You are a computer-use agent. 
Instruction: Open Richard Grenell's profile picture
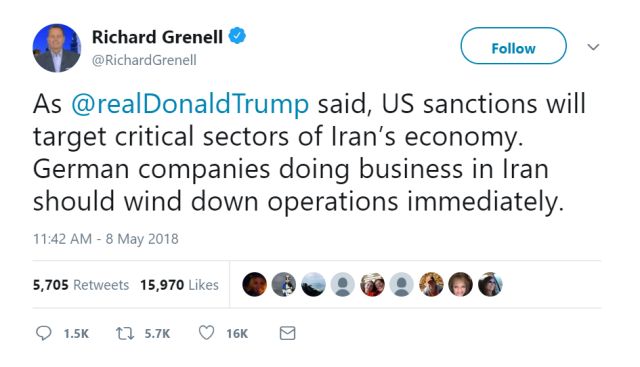[57, 48]
